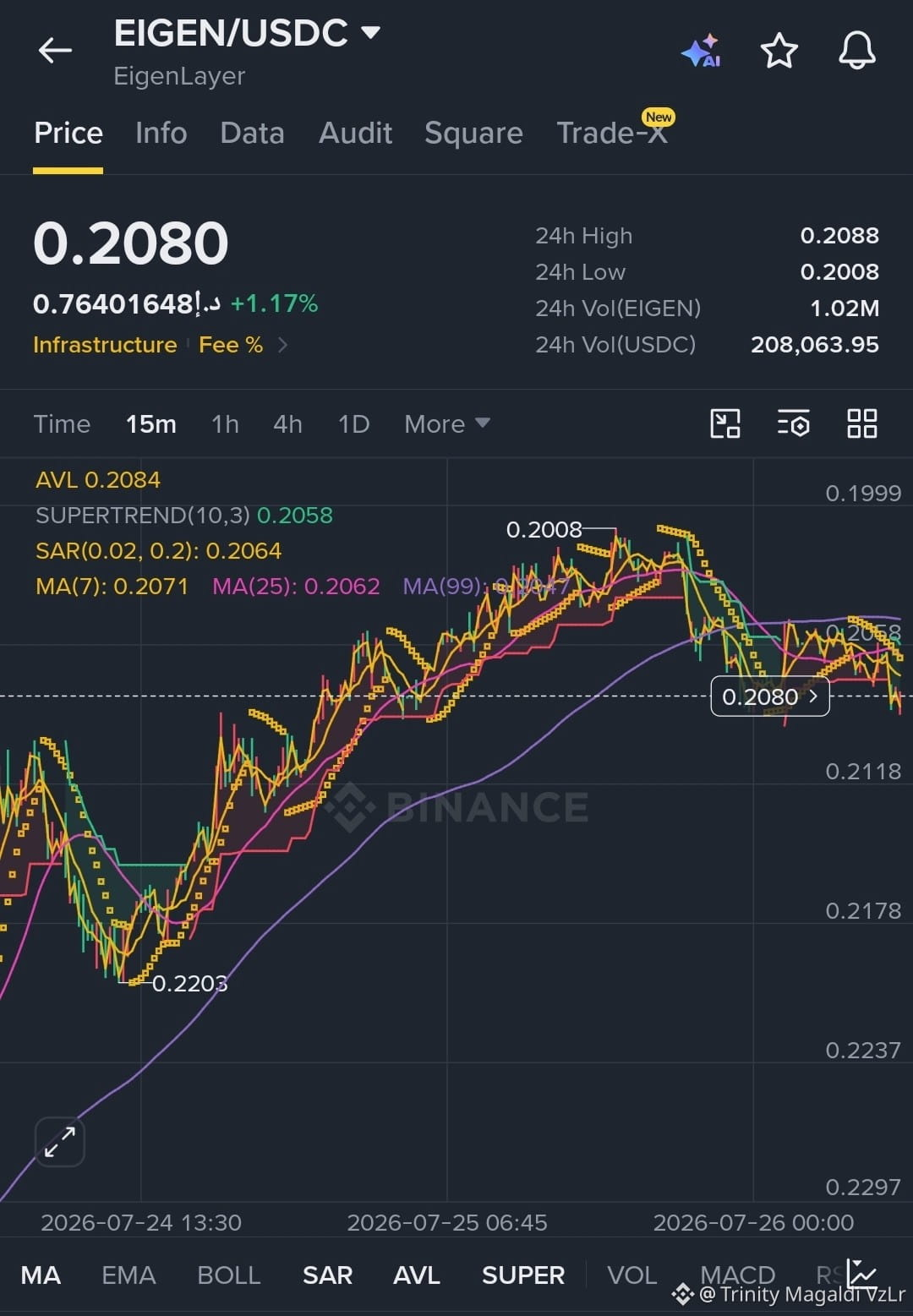Expand the More timeframes dropdown
This screenshot has height=1316, width=913.
point(447,423)
